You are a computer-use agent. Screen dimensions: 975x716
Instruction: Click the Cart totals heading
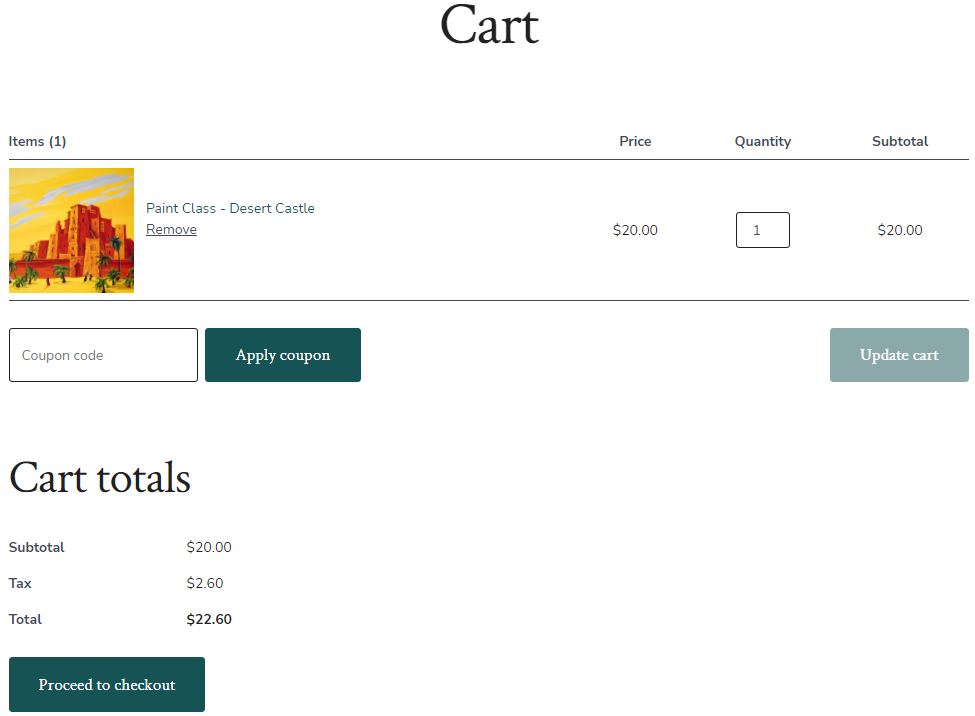pyautogui.click(x=100, y=478)
